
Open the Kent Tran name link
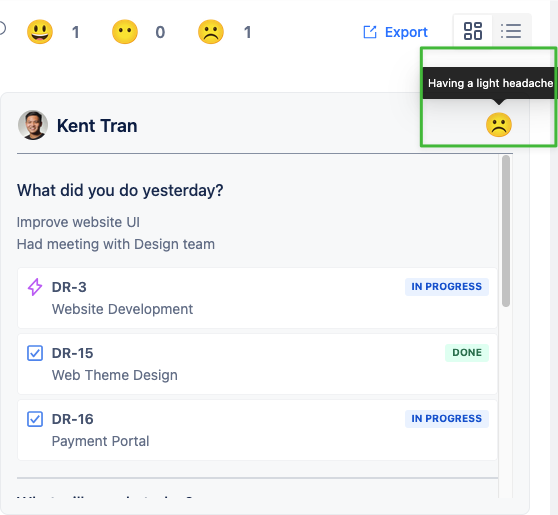point(97,126)
